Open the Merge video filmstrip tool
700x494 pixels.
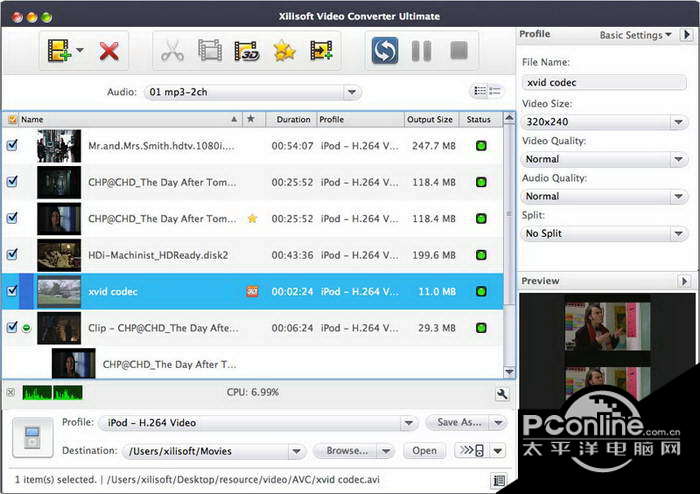[210, 50]
